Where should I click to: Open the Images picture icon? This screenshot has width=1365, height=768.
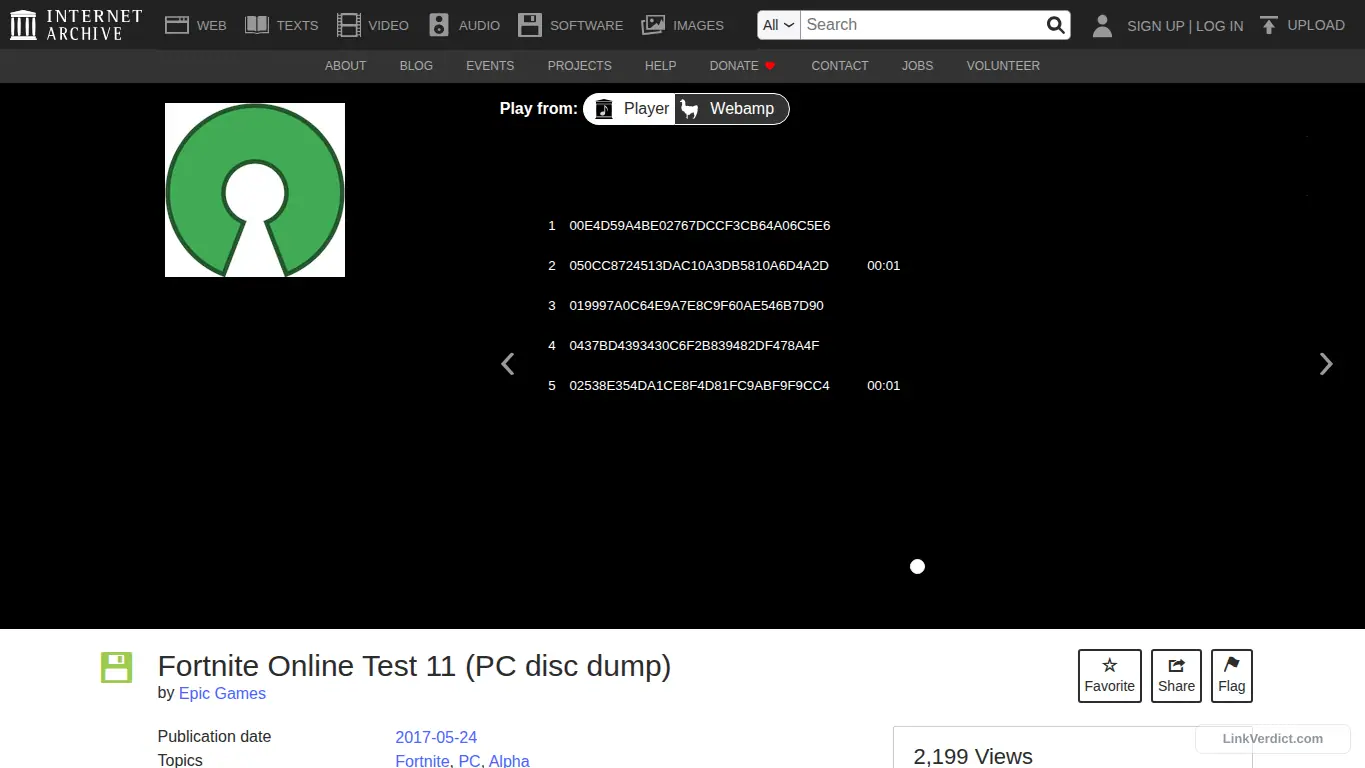pos(653,25)
